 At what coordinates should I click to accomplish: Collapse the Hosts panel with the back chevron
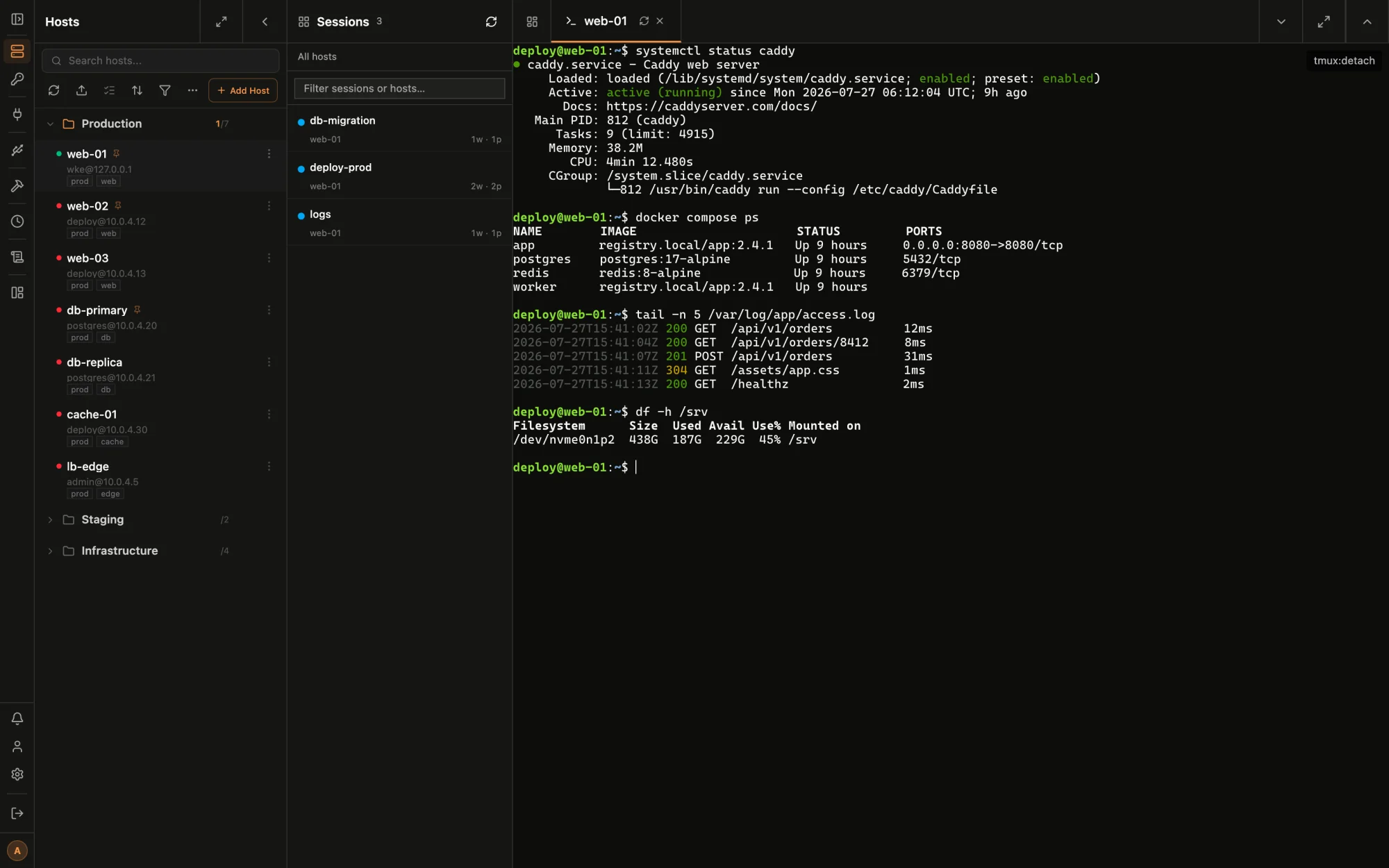pos(265,22)
